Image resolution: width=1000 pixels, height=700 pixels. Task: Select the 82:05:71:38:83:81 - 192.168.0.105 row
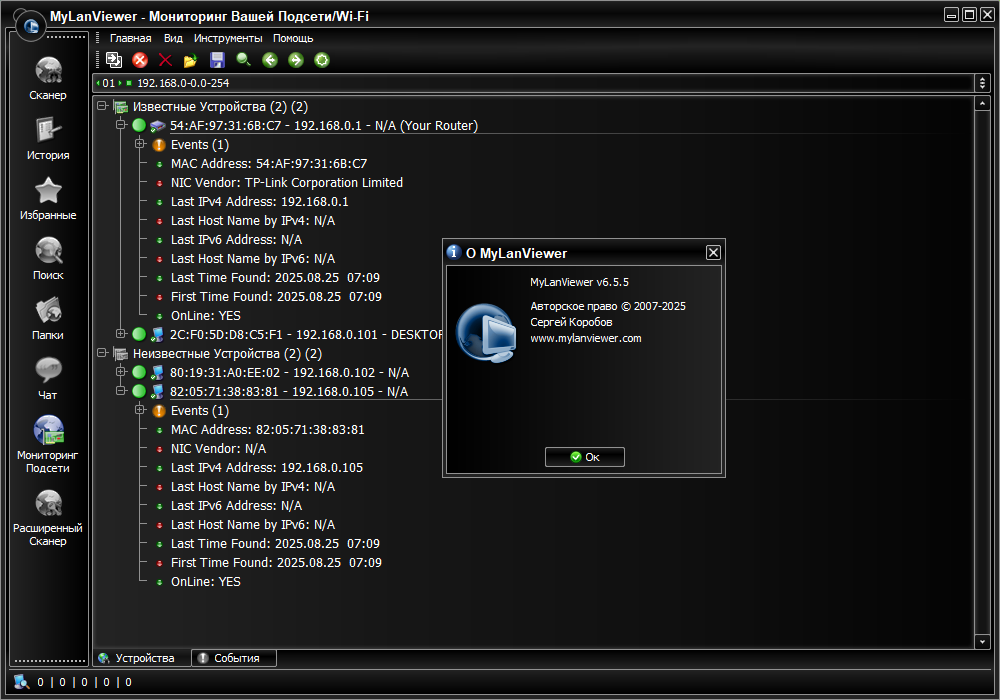(x=289, y=391)
